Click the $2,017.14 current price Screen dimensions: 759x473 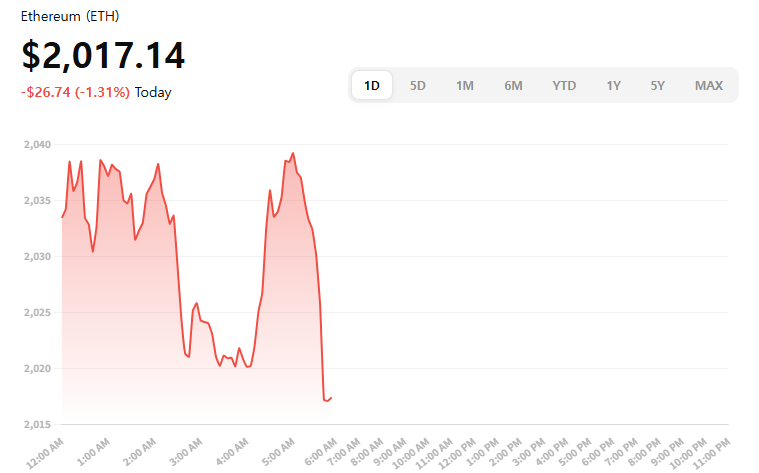point(103,55)
